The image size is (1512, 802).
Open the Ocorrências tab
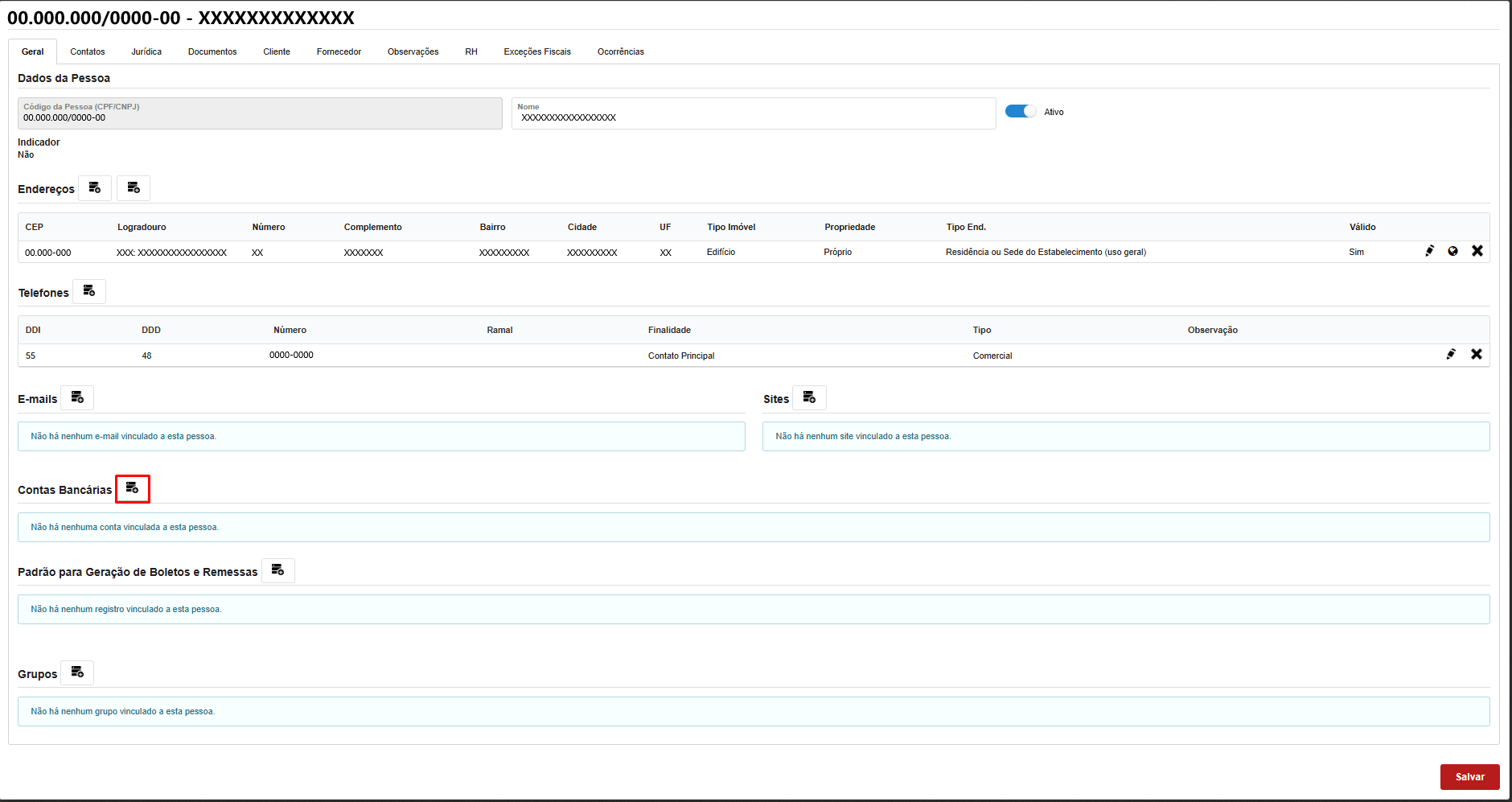620,51
